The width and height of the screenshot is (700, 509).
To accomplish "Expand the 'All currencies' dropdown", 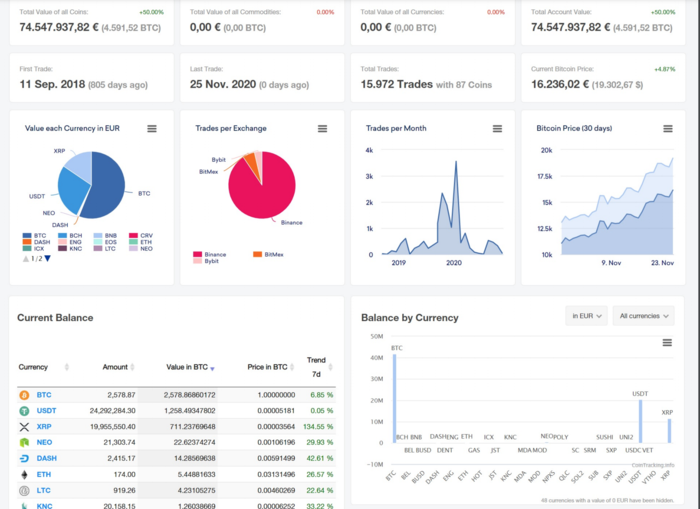I will click(643, 316).
